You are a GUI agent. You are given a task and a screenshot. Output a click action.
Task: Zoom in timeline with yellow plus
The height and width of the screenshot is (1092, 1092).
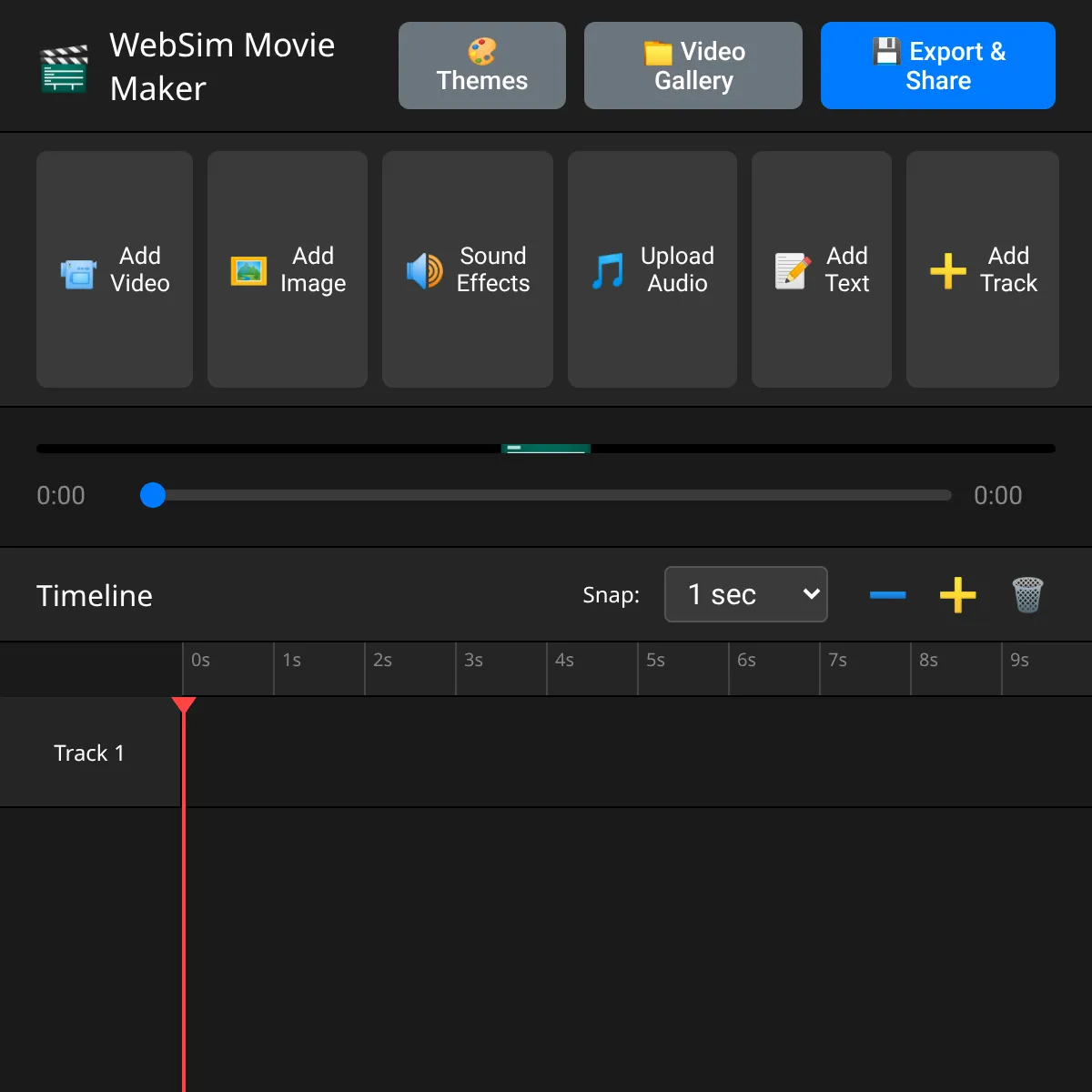point(957,595)
